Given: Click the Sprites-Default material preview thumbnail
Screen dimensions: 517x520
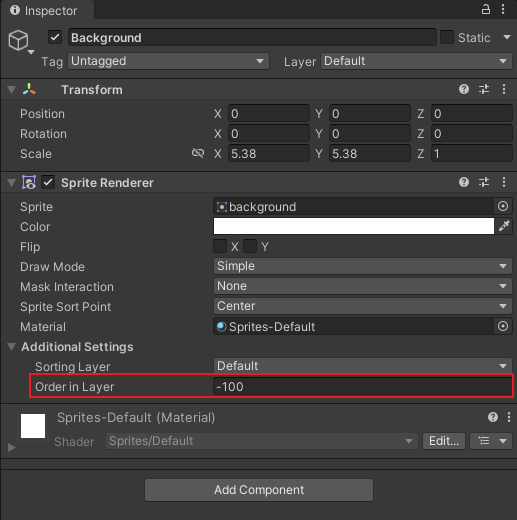Looking at the screenshot, I should (33, 426).
